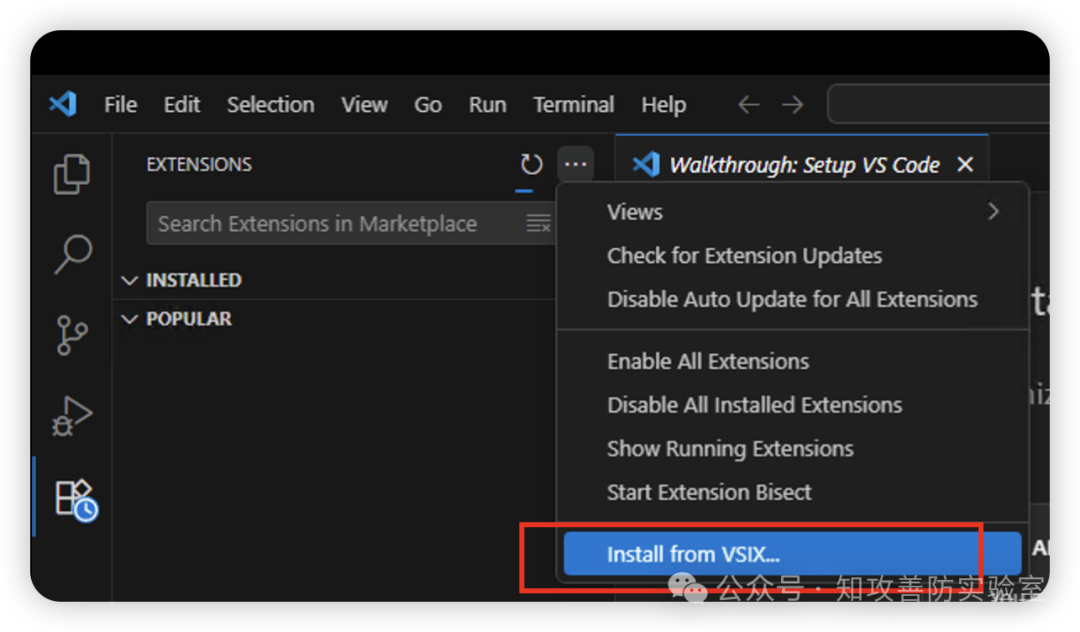1080x632 pixels.
Task: Close the Walkthrough: Setup VS Code tab
Action: pos(965,165)
